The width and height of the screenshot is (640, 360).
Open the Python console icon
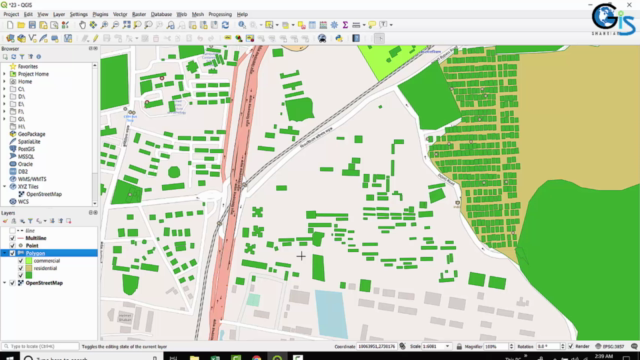pyautogui.click(x=339, y=38)
